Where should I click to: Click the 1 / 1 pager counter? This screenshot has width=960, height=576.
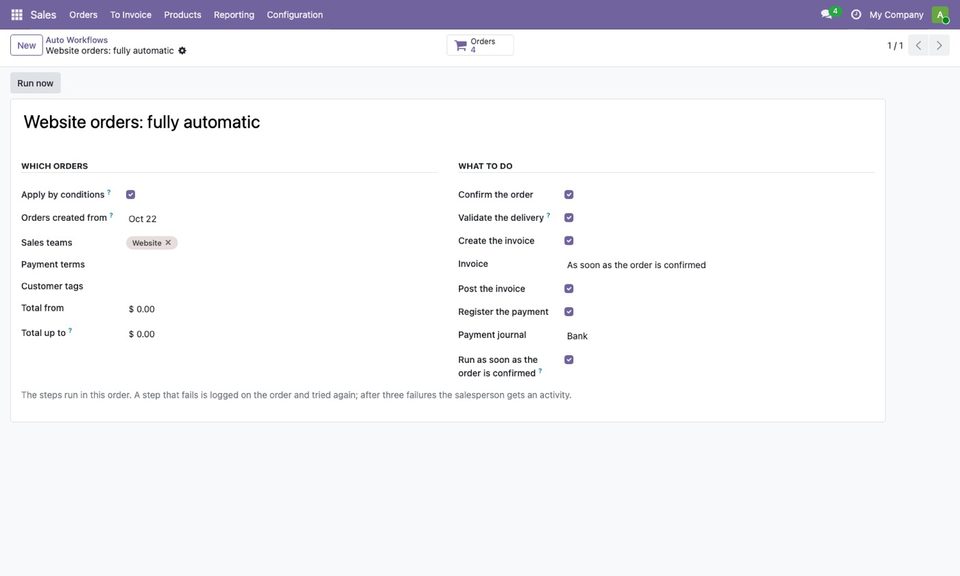pos(894,45)
